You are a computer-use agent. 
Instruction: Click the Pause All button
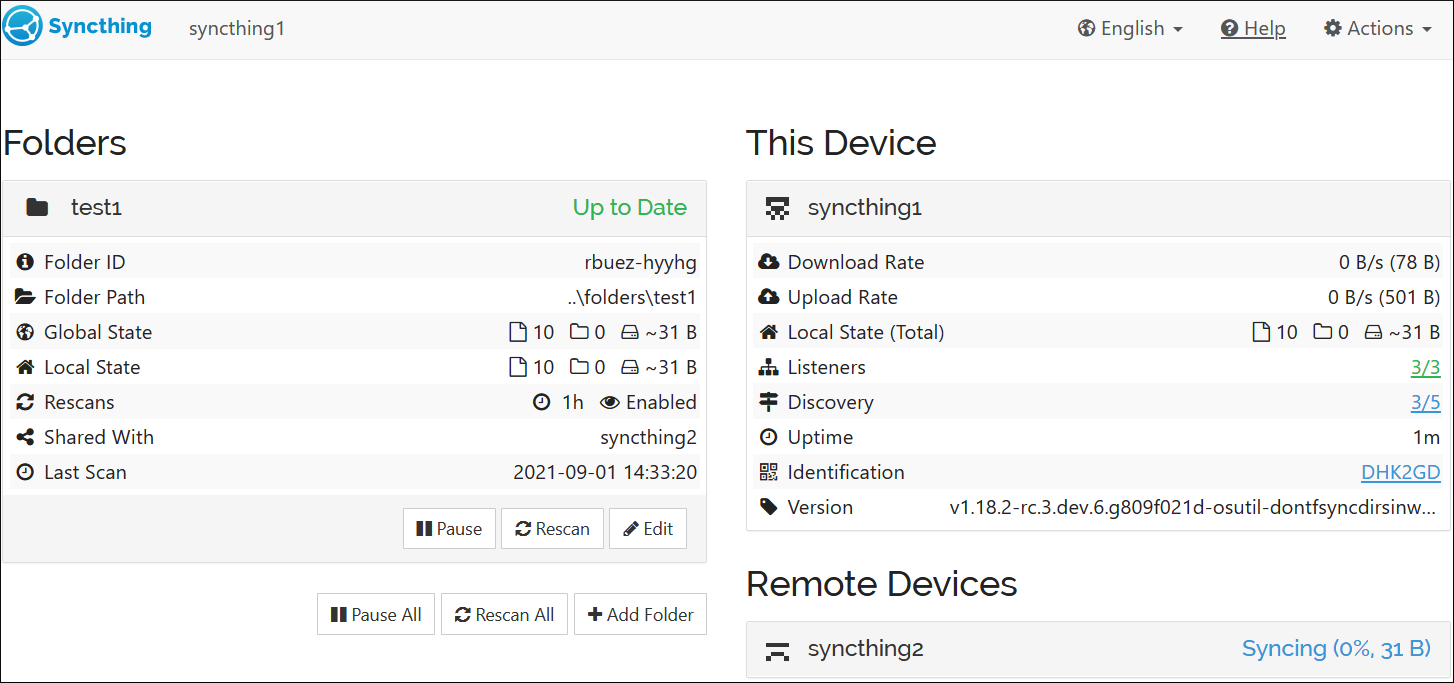point(376,615)
